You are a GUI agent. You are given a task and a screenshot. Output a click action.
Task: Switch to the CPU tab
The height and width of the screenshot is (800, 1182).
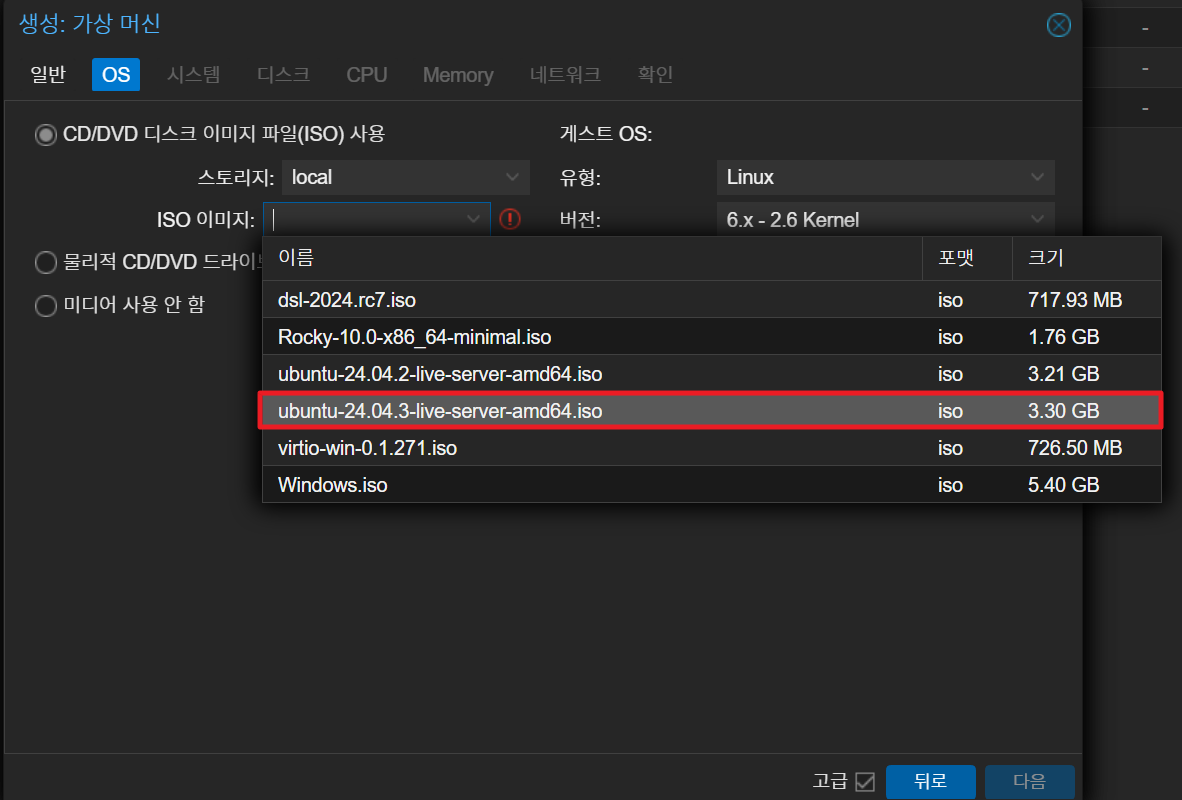coord(366,75)
